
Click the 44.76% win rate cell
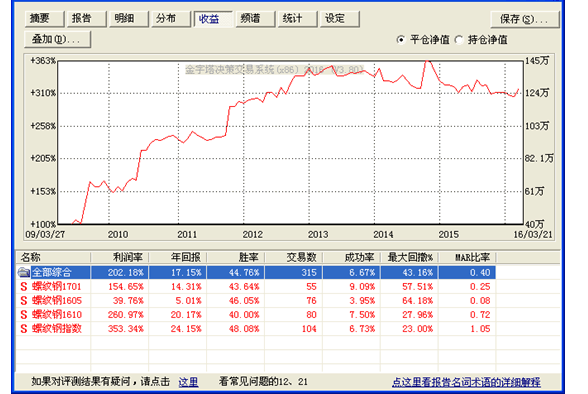tap(244, 273)
